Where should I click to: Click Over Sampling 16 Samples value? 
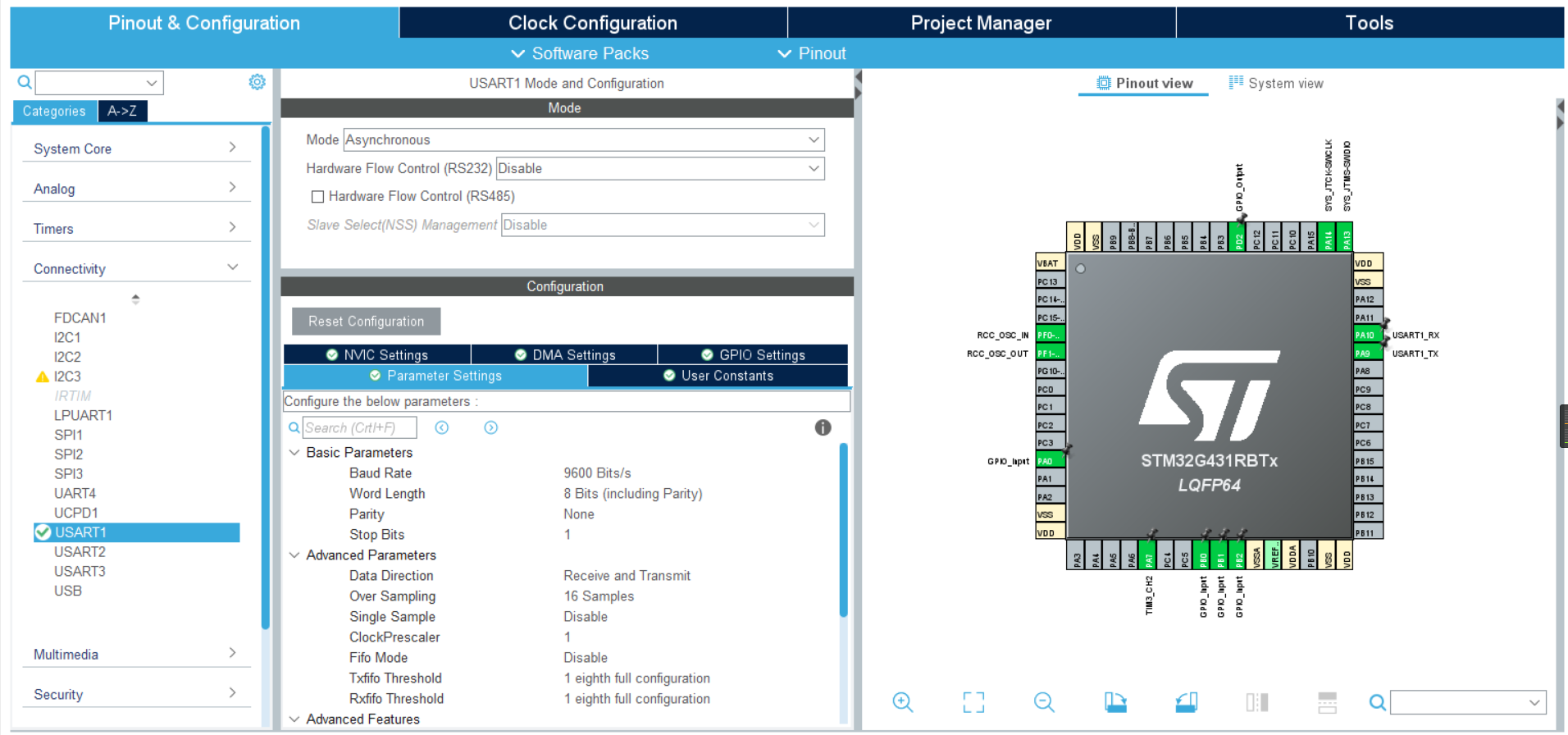click(599, 596)
